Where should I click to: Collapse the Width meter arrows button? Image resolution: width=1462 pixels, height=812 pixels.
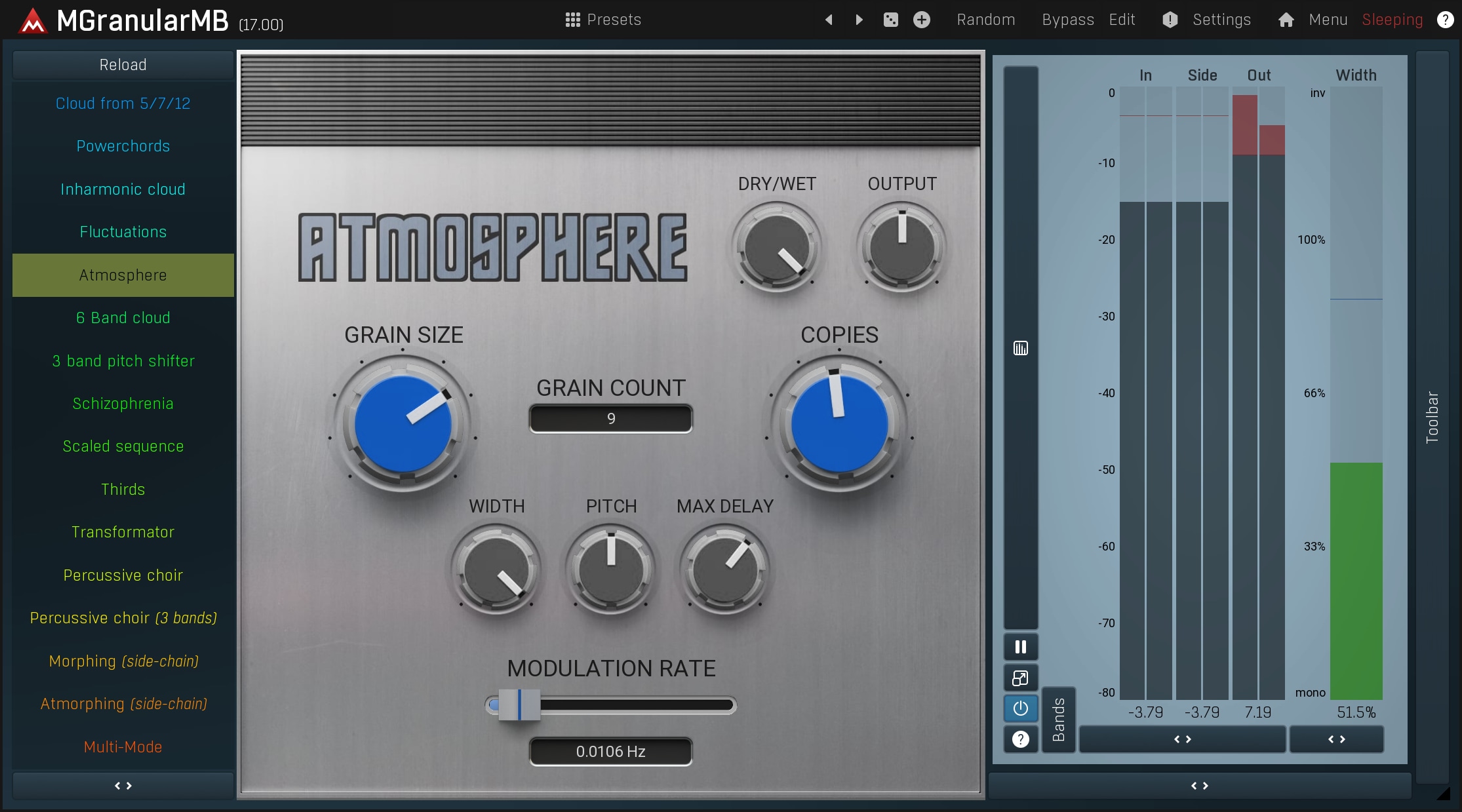click(1336, 739)
